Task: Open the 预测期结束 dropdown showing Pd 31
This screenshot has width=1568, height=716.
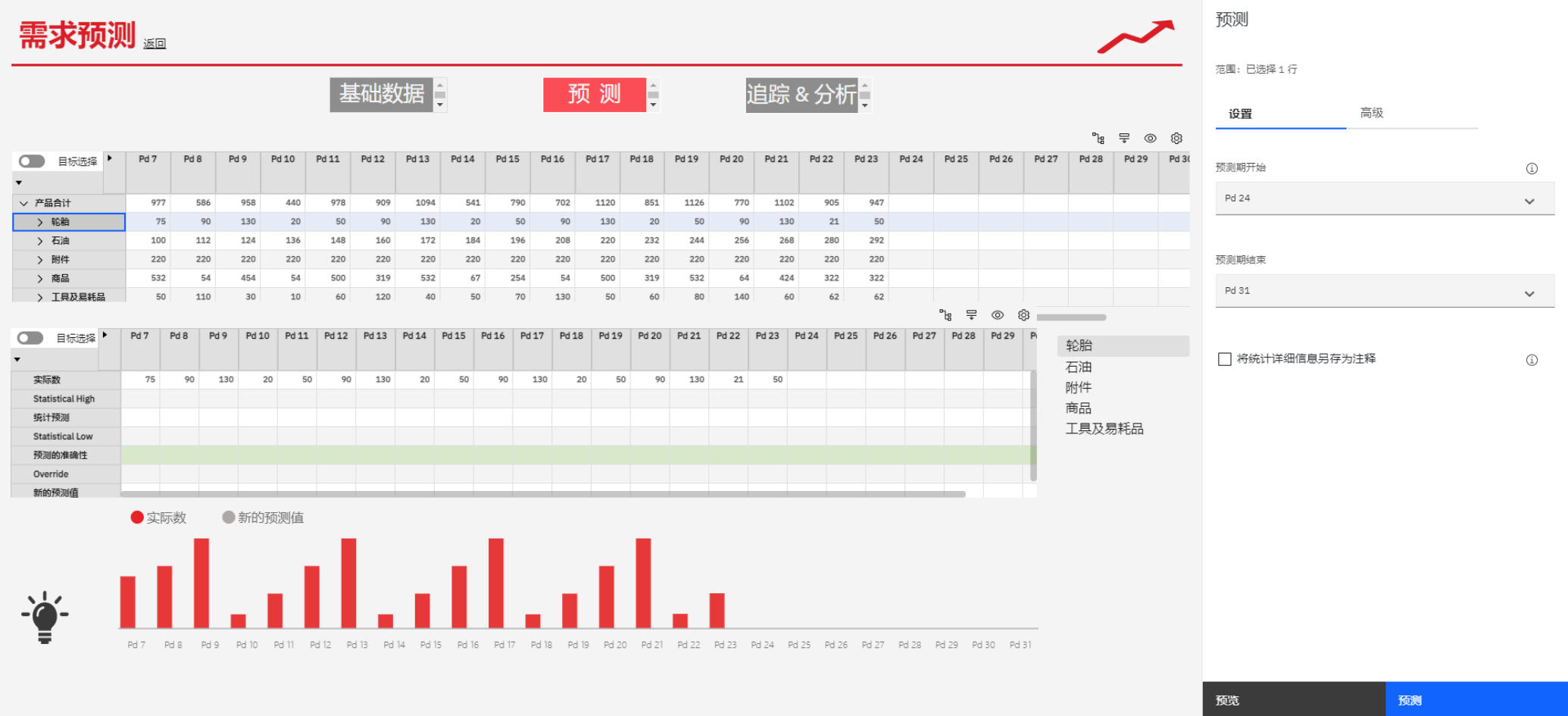Action: coord(1384,291)
